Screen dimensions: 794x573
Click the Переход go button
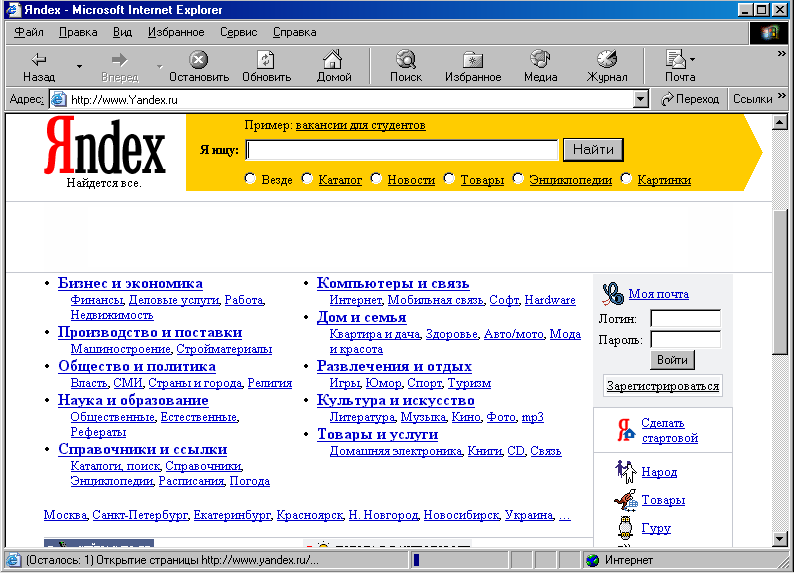[690, 99]
